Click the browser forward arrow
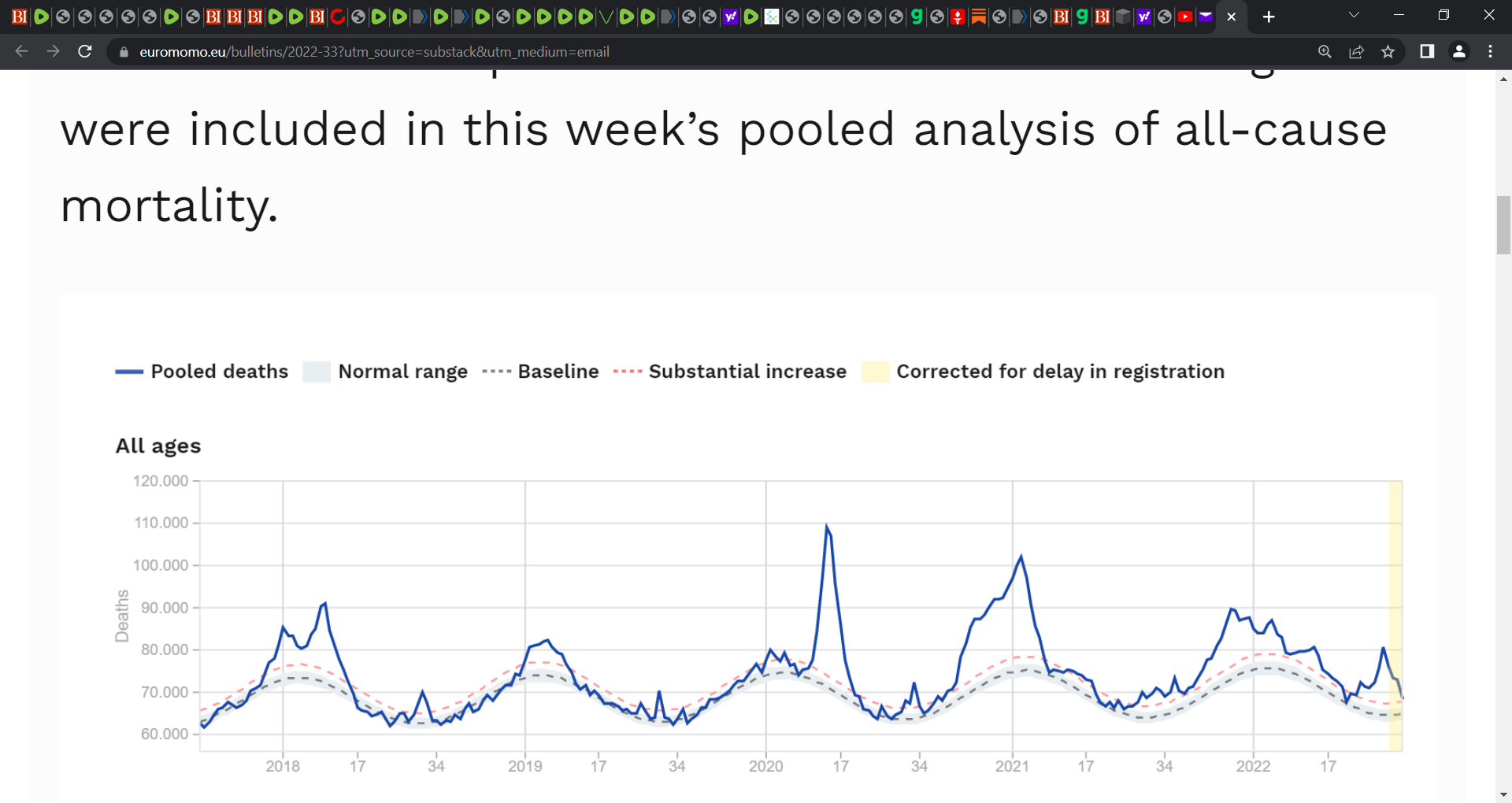The height and width of the screenshot is (803, 1512). click(53, 51)
